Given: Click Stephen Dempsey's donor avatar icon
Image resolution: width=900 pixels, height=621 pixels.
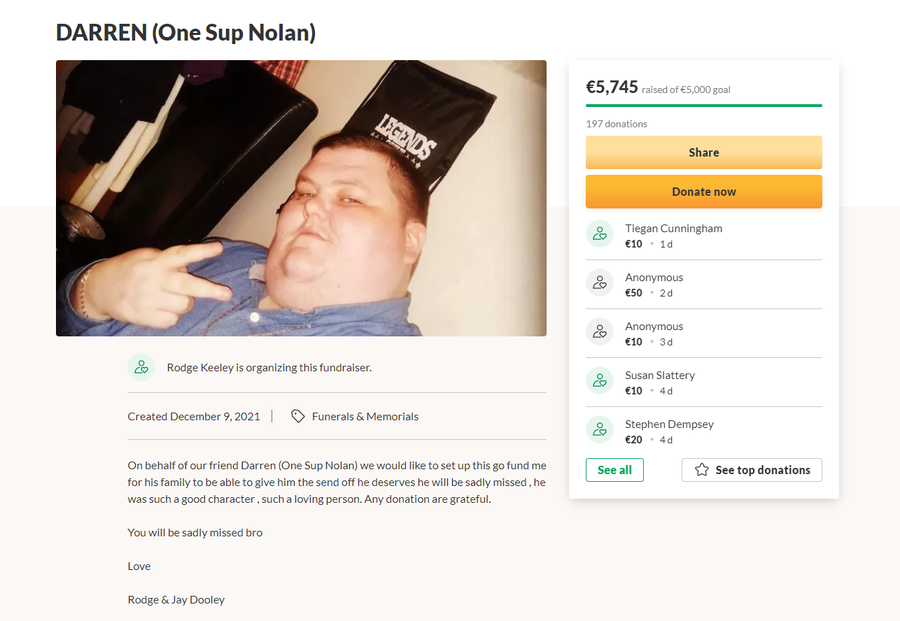Looking at the screenshot, I should click(x=600, y=430).
